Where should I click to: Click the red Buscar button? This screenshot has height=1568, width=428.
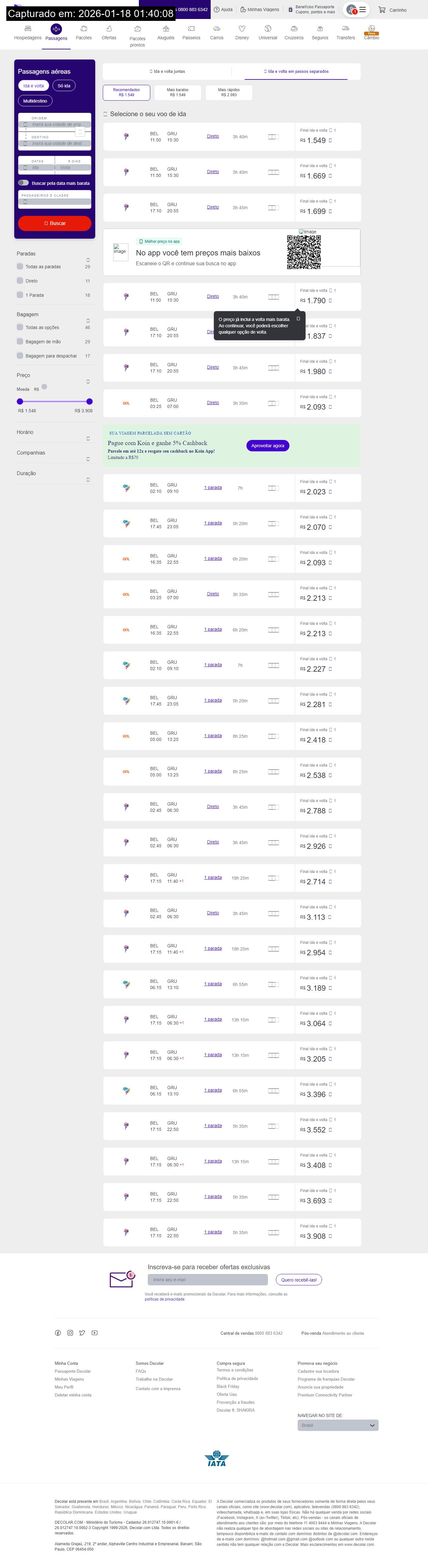point(55,223)
